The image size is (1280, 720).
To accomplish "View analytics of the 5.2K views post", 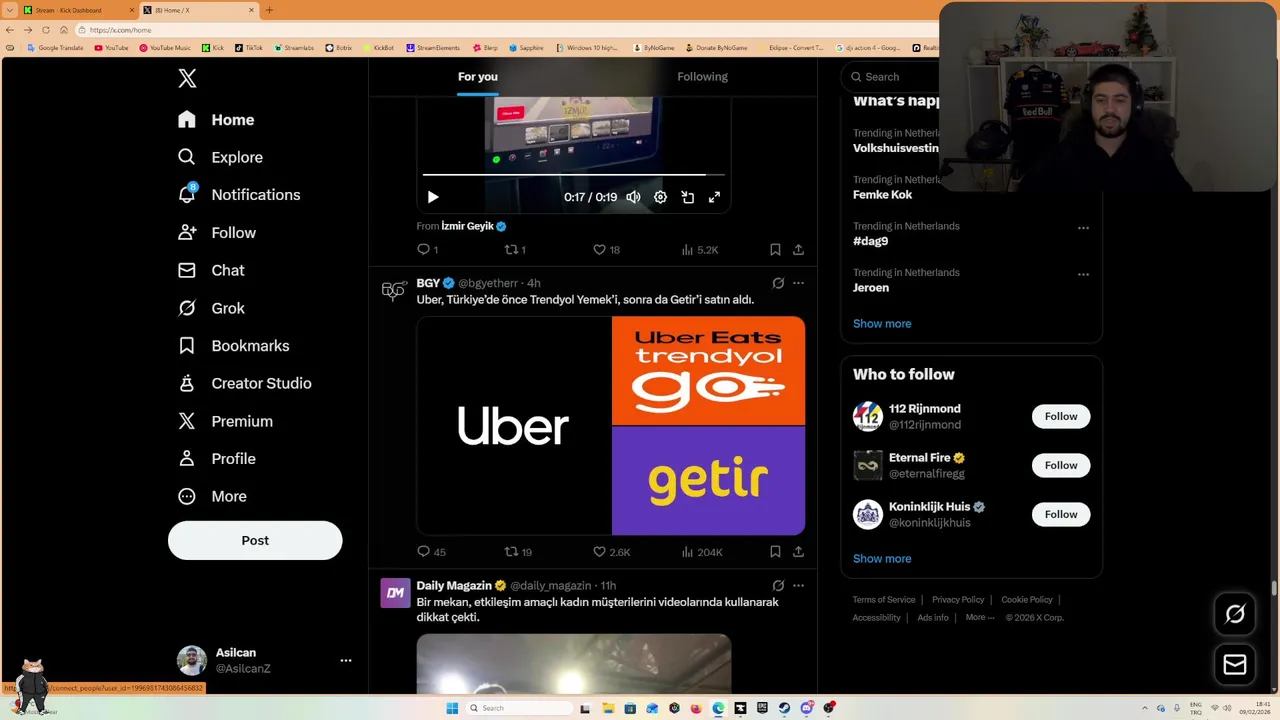I will pyautogui.click(x=699, y=249).
